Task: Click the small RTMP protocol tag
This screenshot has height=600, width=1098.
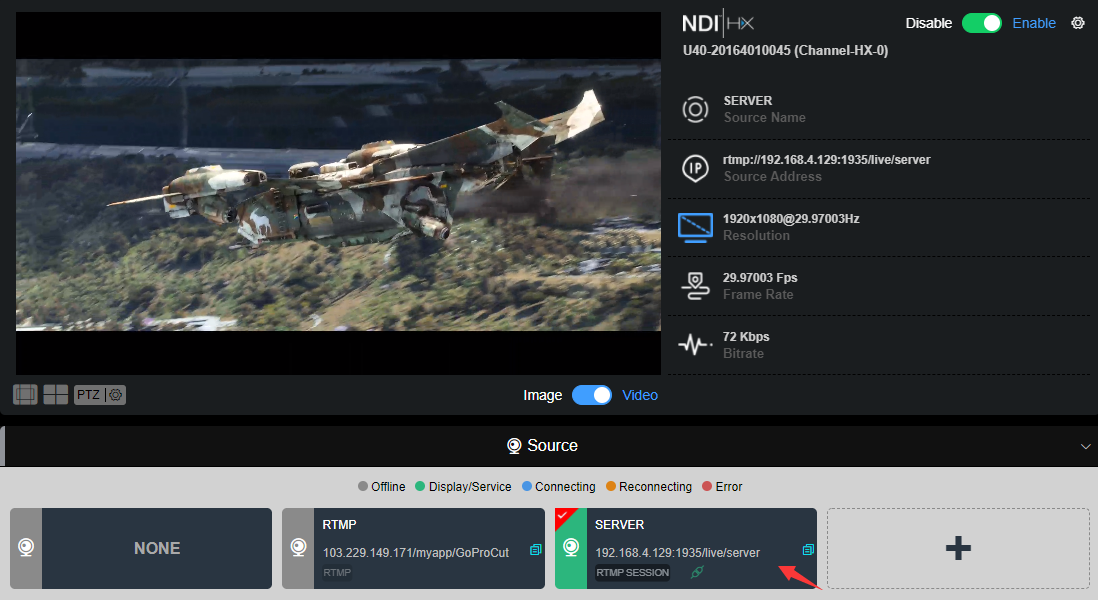Action: (337, 573)
